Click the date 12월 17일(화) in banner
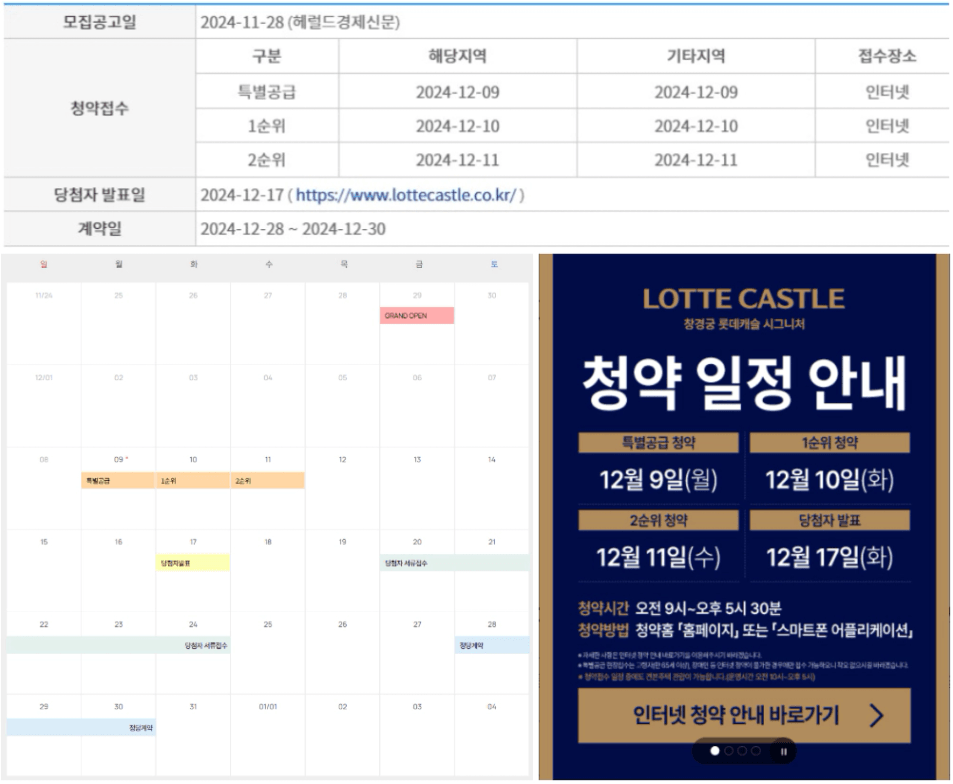 [830, 557]
